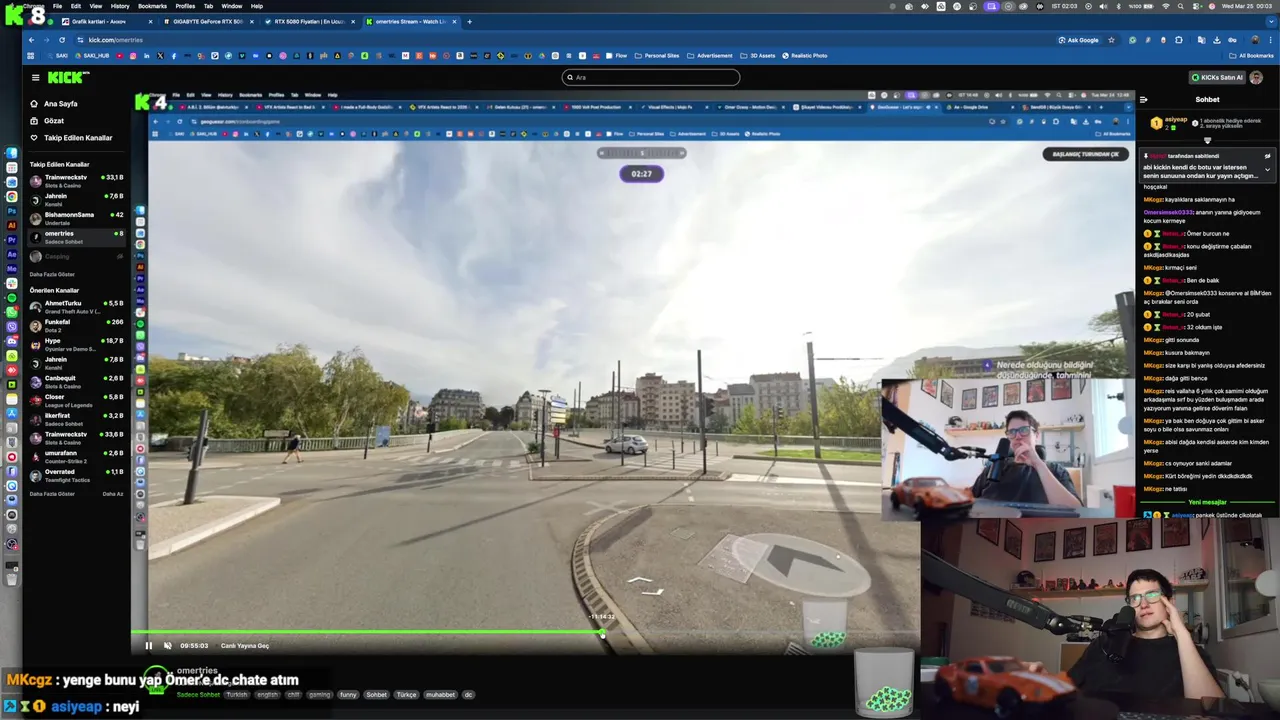
Task: Open All Bookmarks folder
Action: click(x=1252, y=56)
